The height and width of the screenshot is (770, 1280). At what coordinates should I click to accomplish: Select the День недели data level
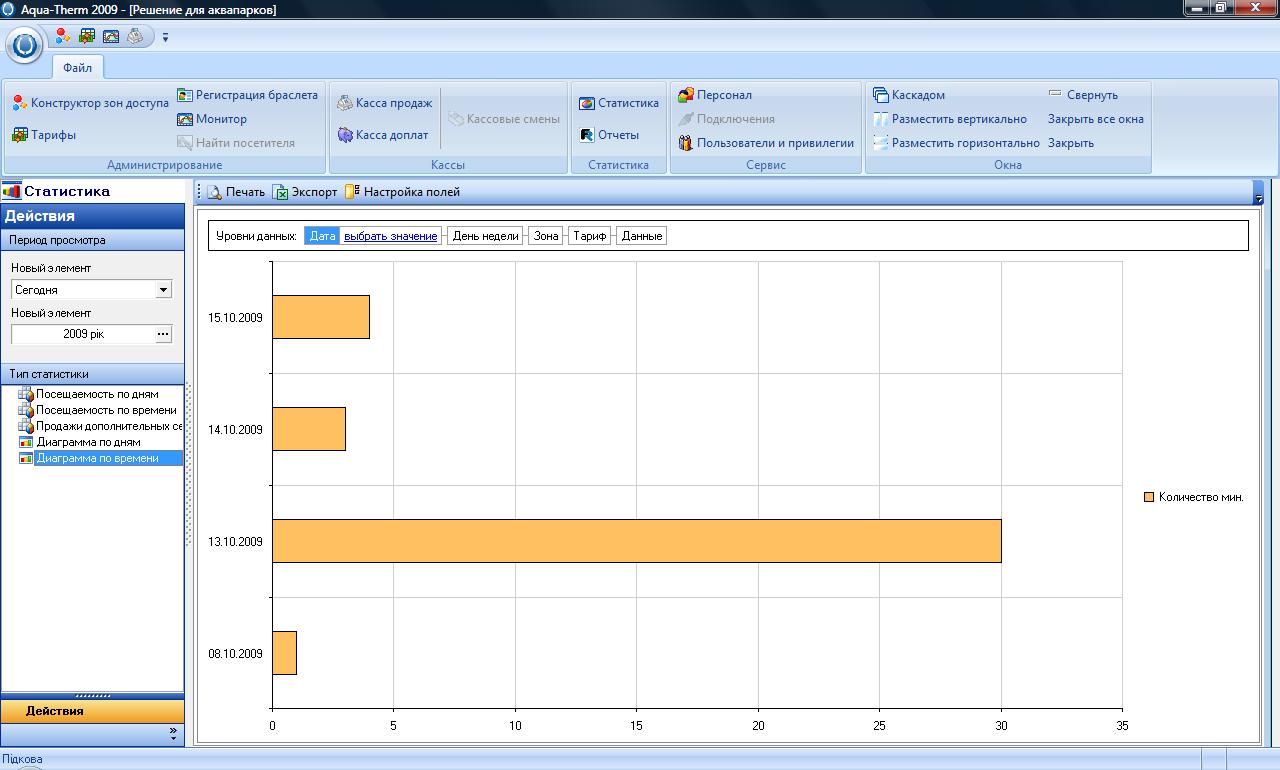(485, 236)
